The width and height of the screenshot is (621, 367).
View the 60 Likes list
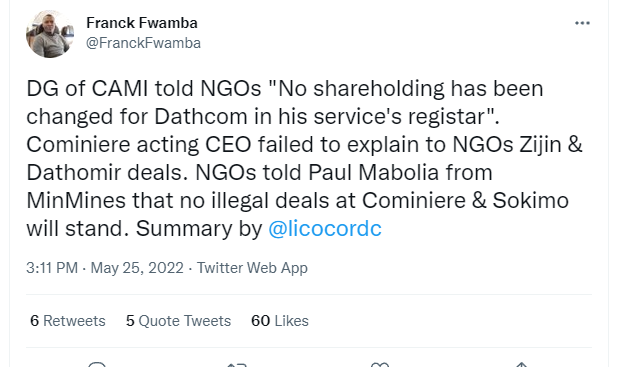[x=280, y=321]
